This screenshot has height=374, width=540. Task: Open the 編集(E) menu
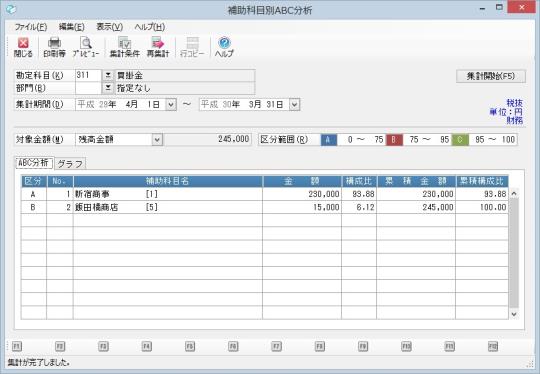point(71,27)
